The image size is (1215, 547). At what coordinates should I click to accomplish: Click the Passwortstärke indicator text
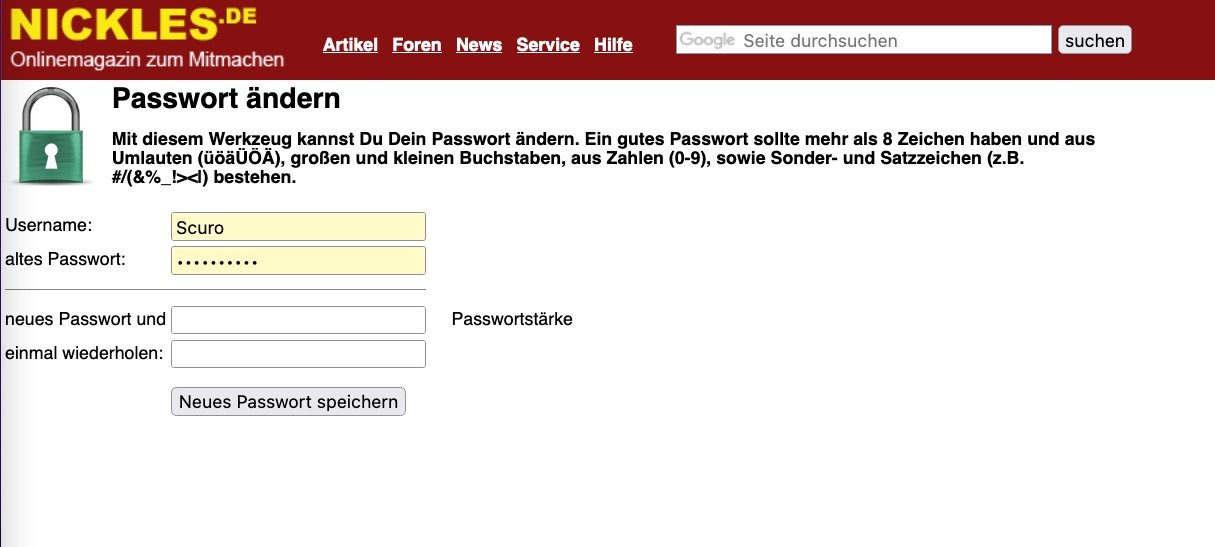512,320
